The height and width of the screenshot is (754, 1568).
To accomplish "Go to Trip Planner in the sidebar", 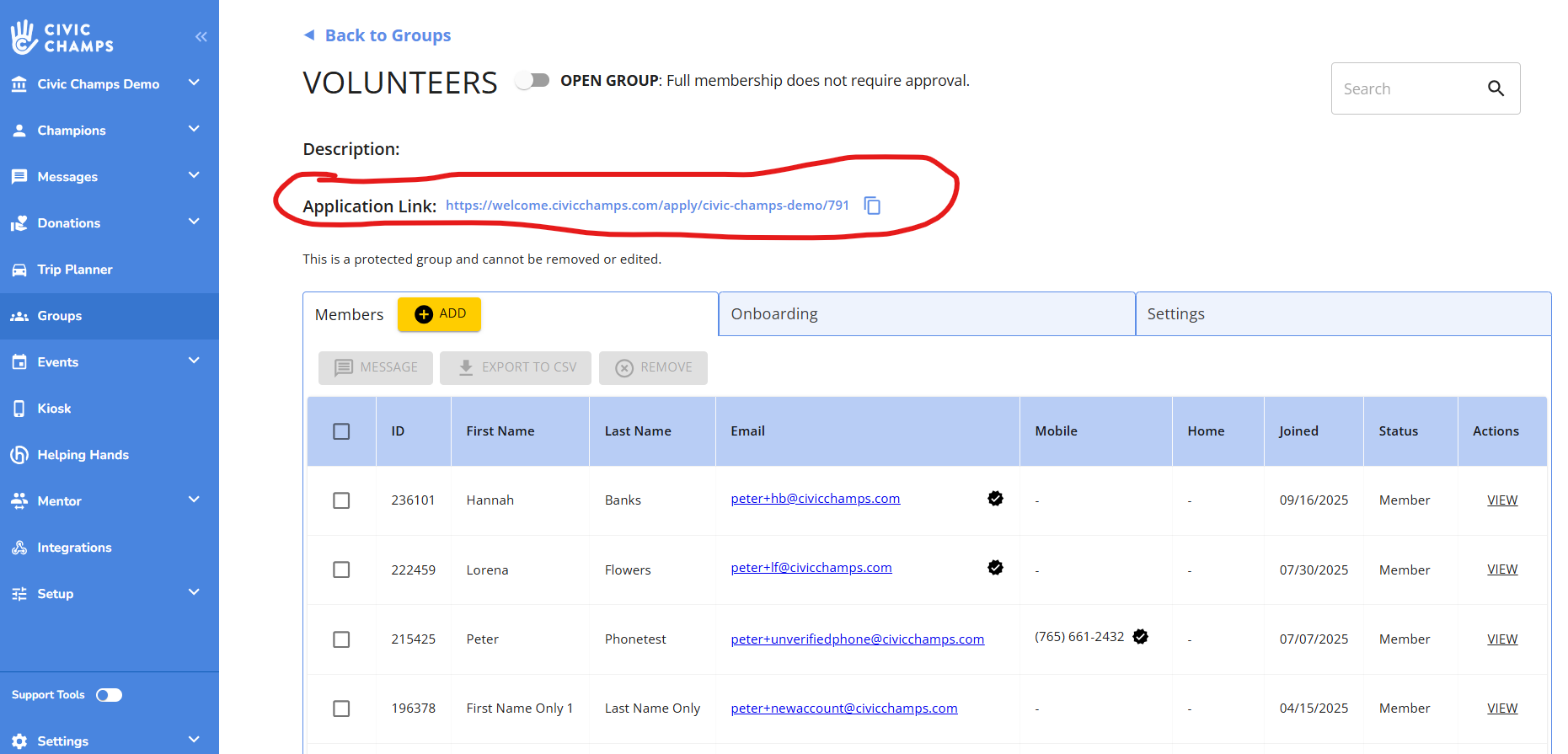I will [74, 270].
